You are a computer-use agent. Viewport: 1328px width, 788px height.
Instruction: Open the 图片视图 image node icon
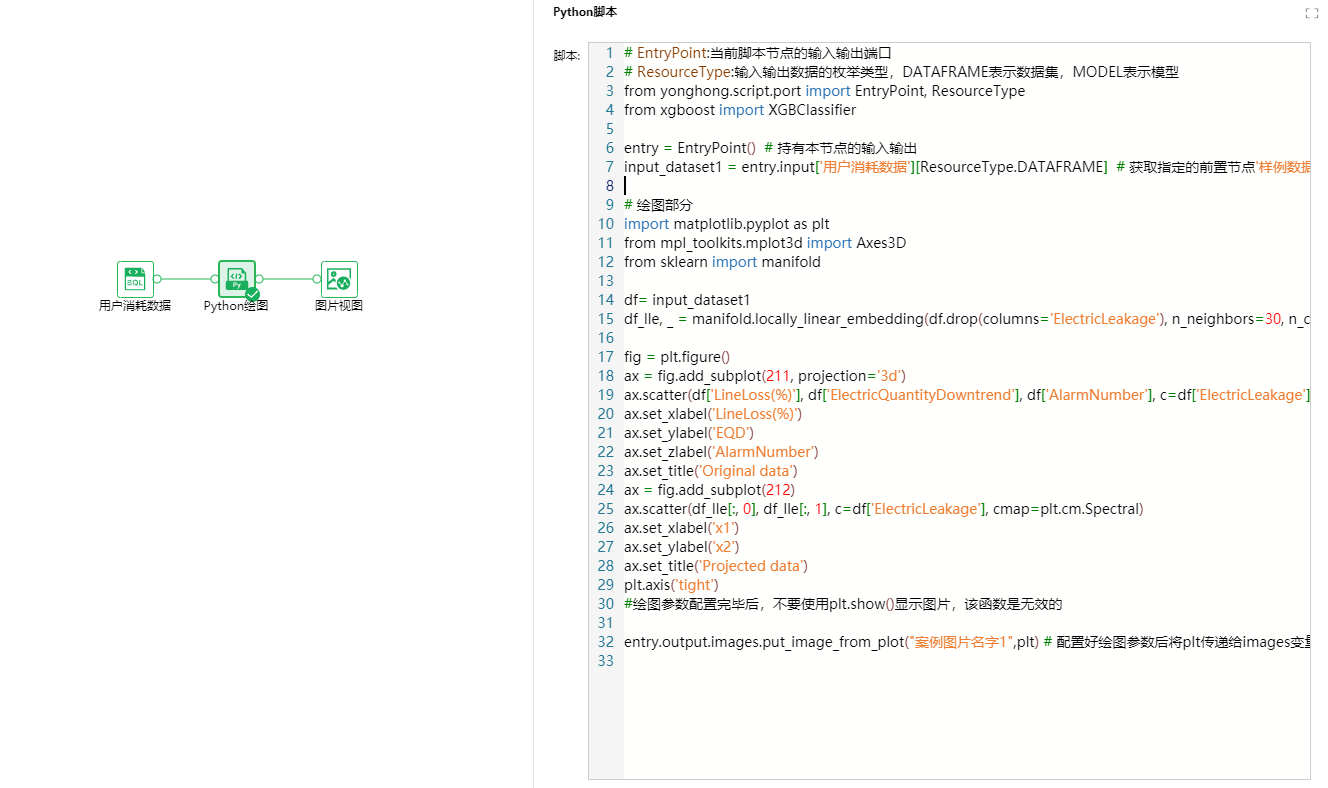(x=339, y=279)
